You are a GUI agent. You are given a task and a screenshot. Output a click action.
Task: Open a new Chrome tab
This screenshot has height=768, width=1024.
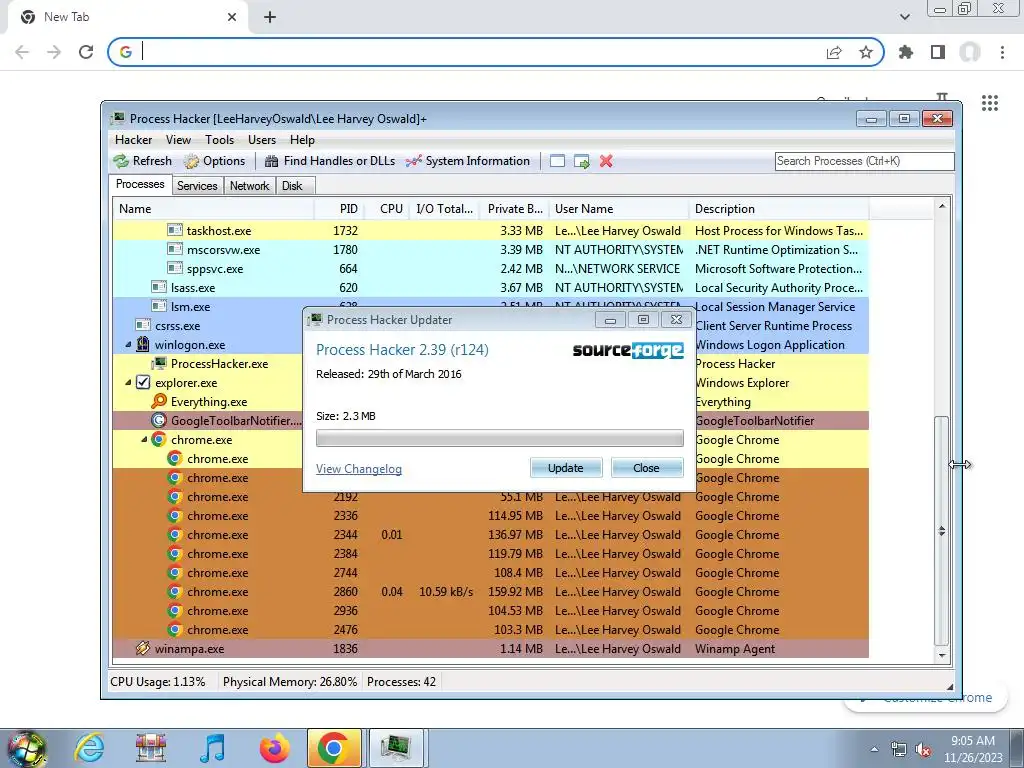[270, 17]
